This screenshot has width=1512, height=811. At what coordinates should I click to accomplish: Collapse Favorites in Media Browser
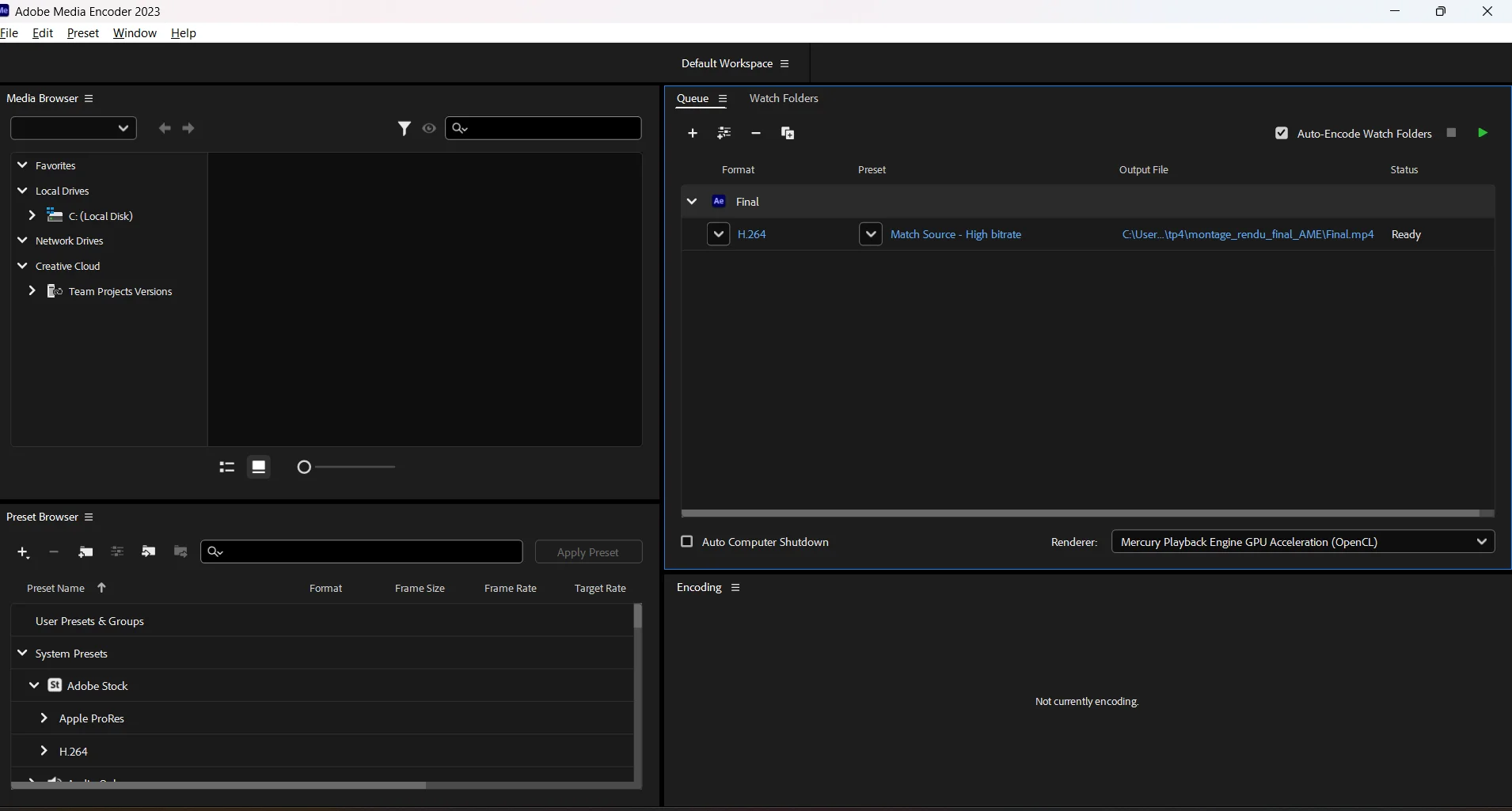22,165
